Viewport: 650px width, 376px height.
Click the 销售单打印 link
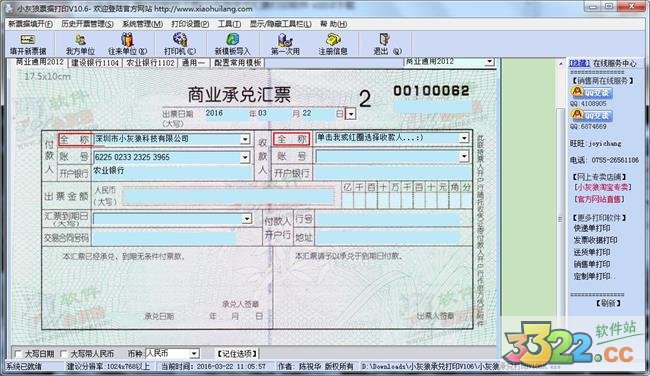coord(592,264)
